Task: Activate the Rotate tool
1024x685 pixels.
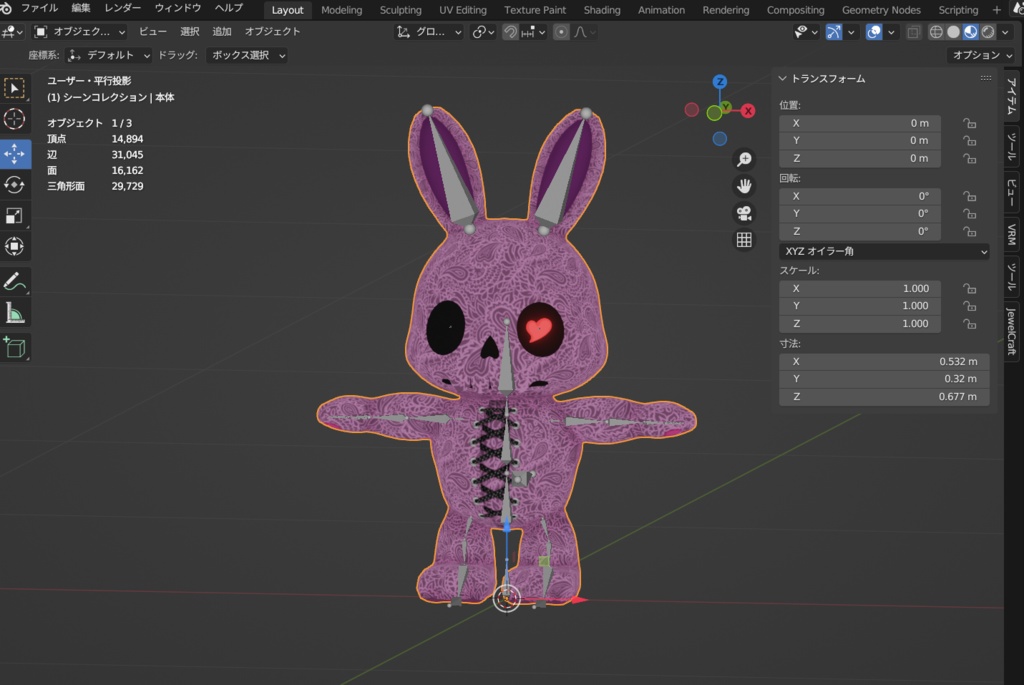Action: pos(15,185)
